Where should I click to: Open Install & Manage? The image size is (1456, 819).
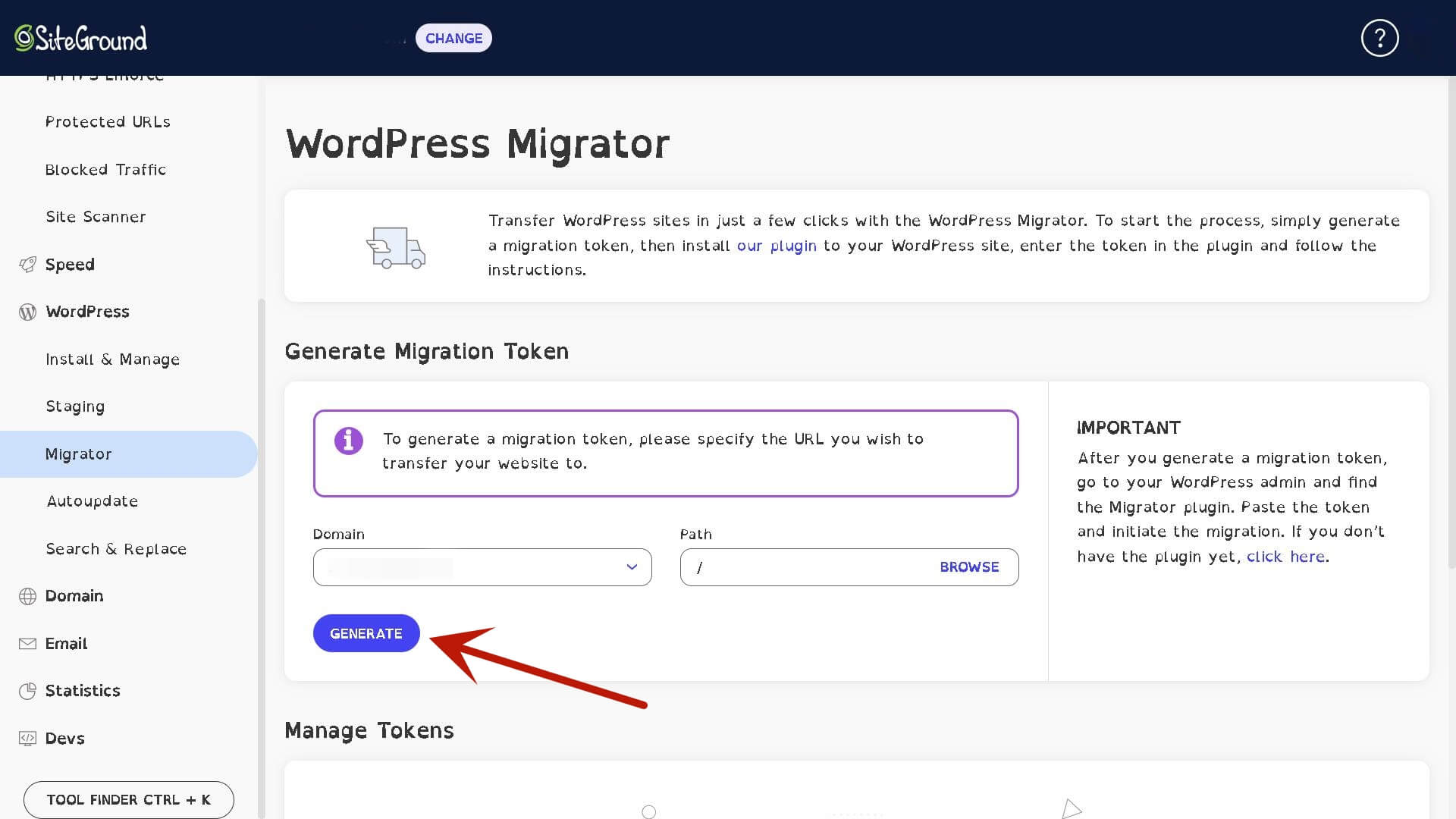[x=112, y=359]
